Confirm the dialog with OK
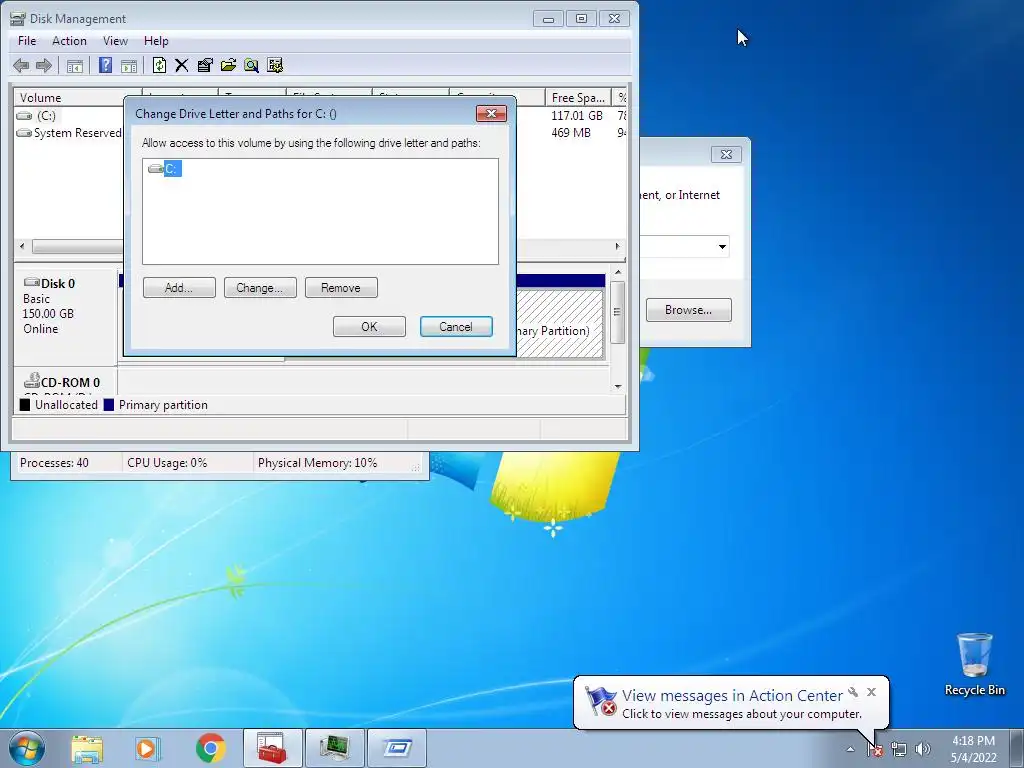This screenshot has height=768, width=1024. tap(369, 327)
